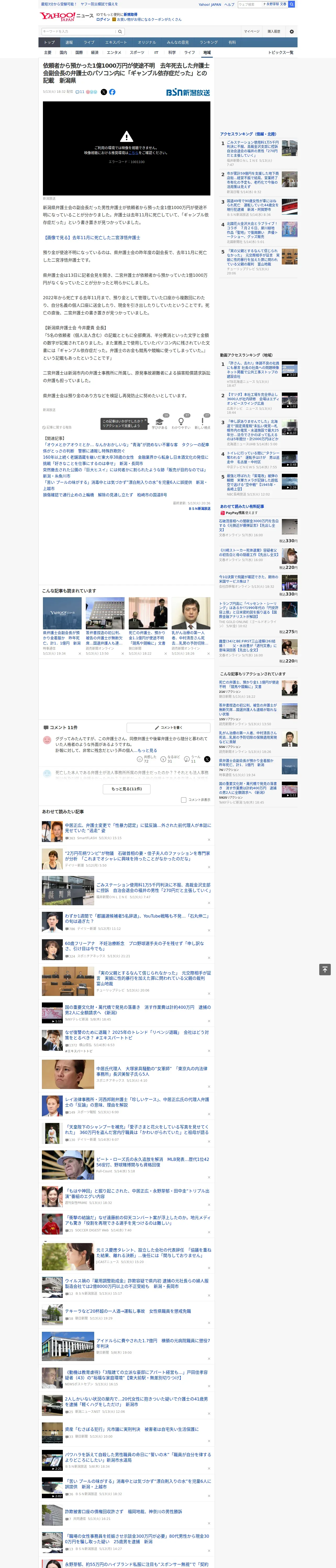This screenshot has height=1568, width=336.
Task: Open the ヘルプ link in top bar
Action: [229, 4]
